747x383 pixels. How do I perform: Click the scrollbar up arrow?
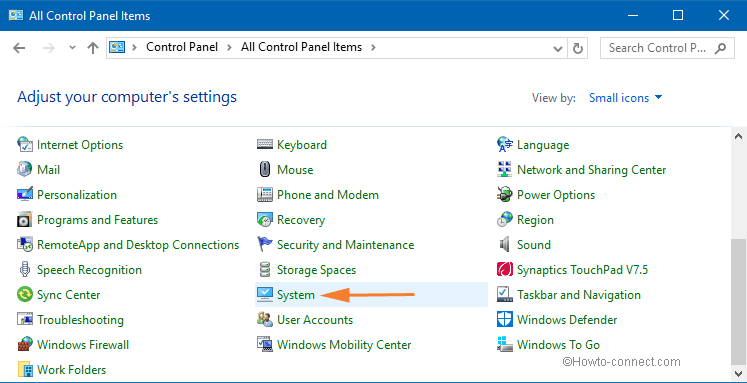(738, 137)
